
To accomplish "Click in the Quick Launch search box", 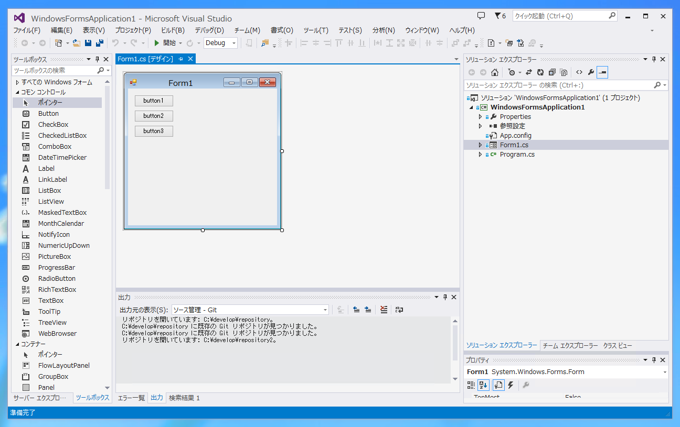I will pyautogui.click(x=565, y=16).
